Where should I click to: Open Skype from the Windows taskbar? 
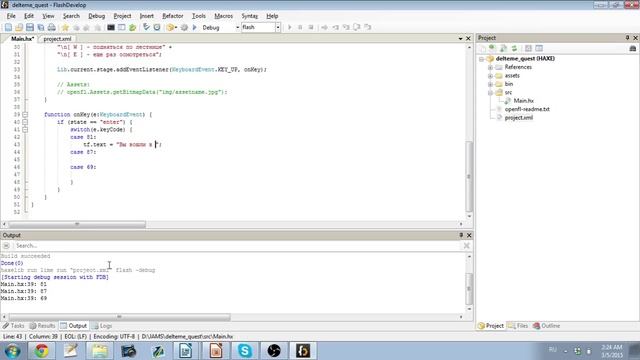[244, 351]
